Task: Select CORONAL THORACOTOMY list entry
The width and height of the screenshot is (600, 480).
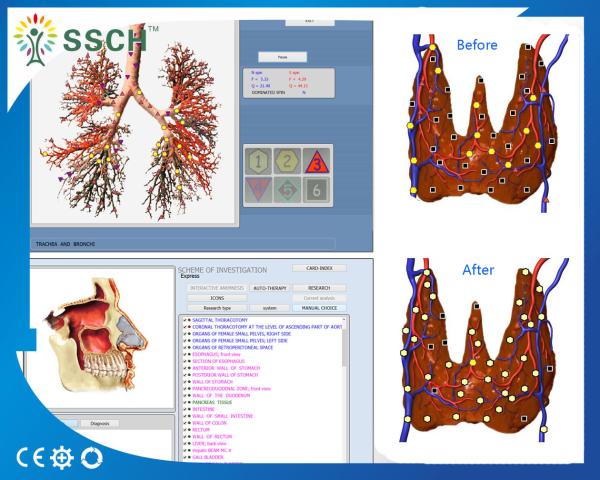Action: tap(267, 327)
